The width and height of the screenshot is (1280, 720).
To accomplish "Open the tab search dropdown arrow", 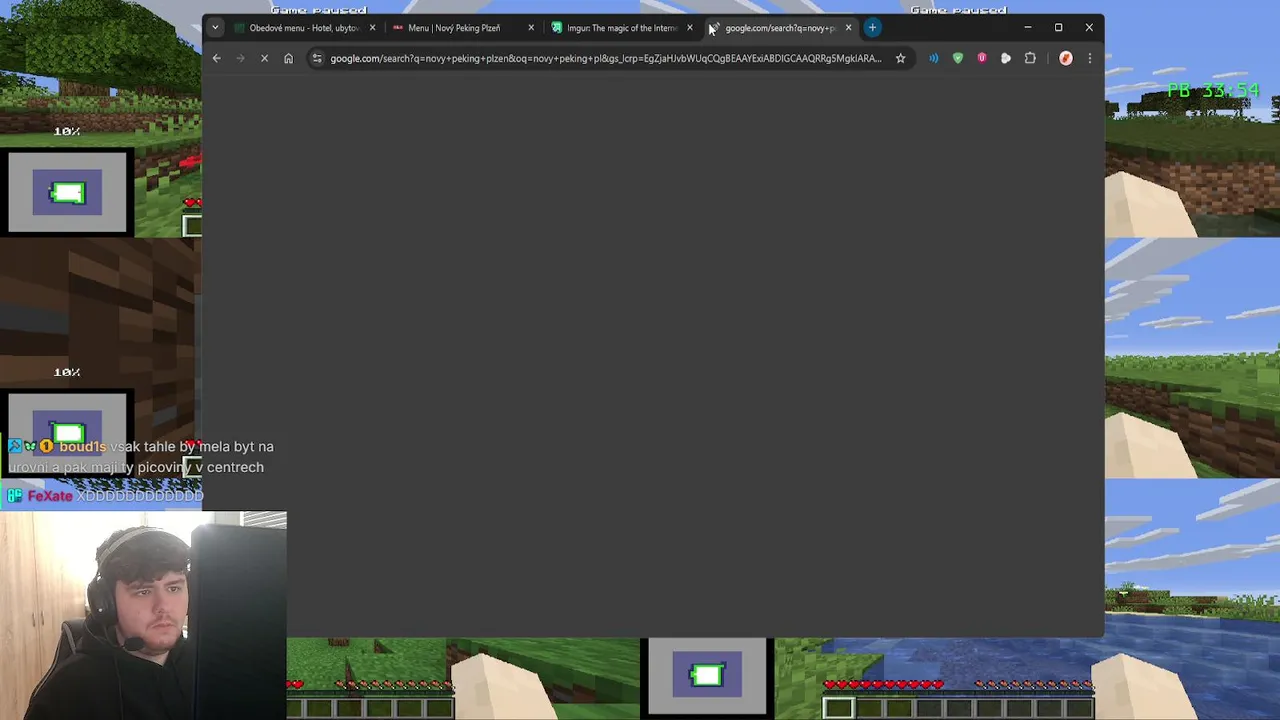I will point(215,28).
